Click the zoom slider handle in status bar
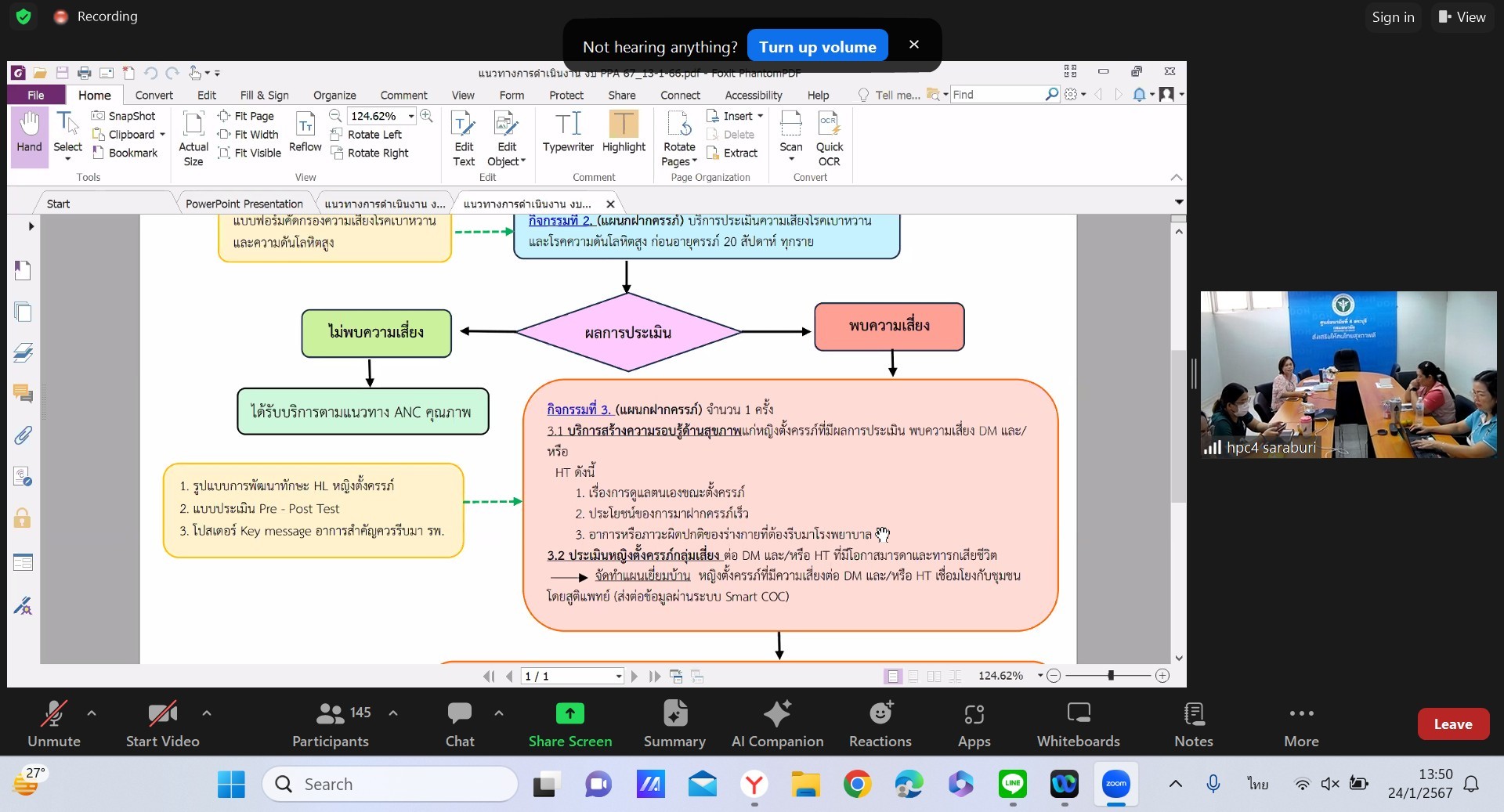The image size is (1504, 812). (1111, 675)
